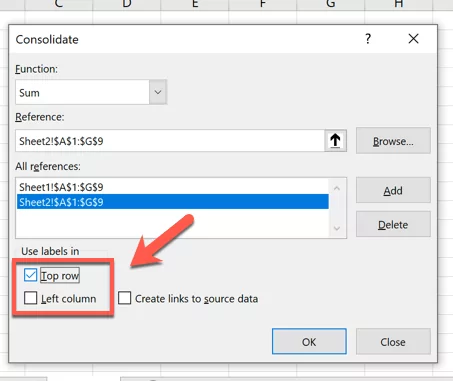Click into the Reference input field

[x=170, y=141]
